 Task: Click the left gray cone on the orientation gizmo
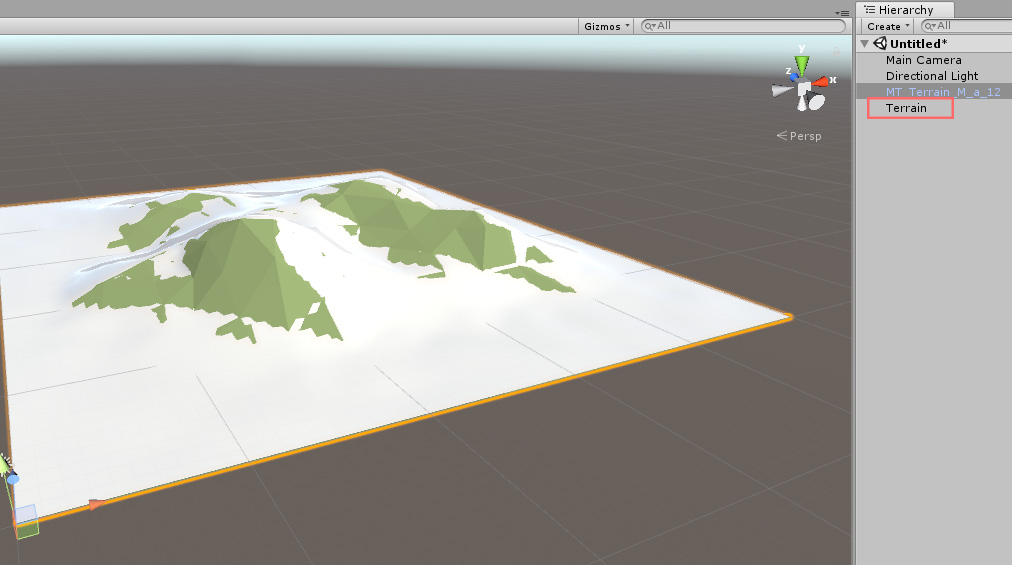pos(782,90)
